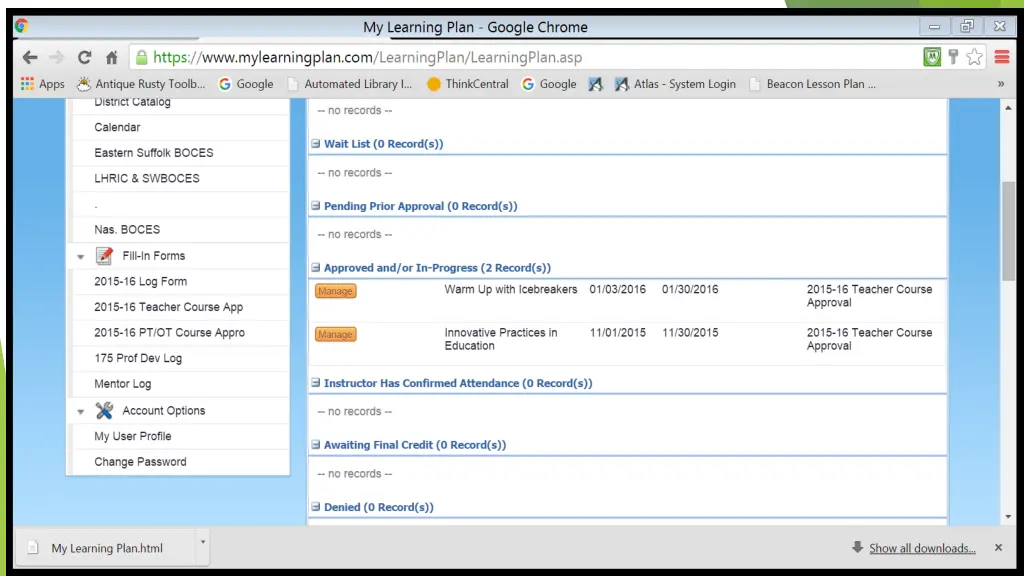
Task: Click the green extension icon in toolbar
Action: click(932, 58)
